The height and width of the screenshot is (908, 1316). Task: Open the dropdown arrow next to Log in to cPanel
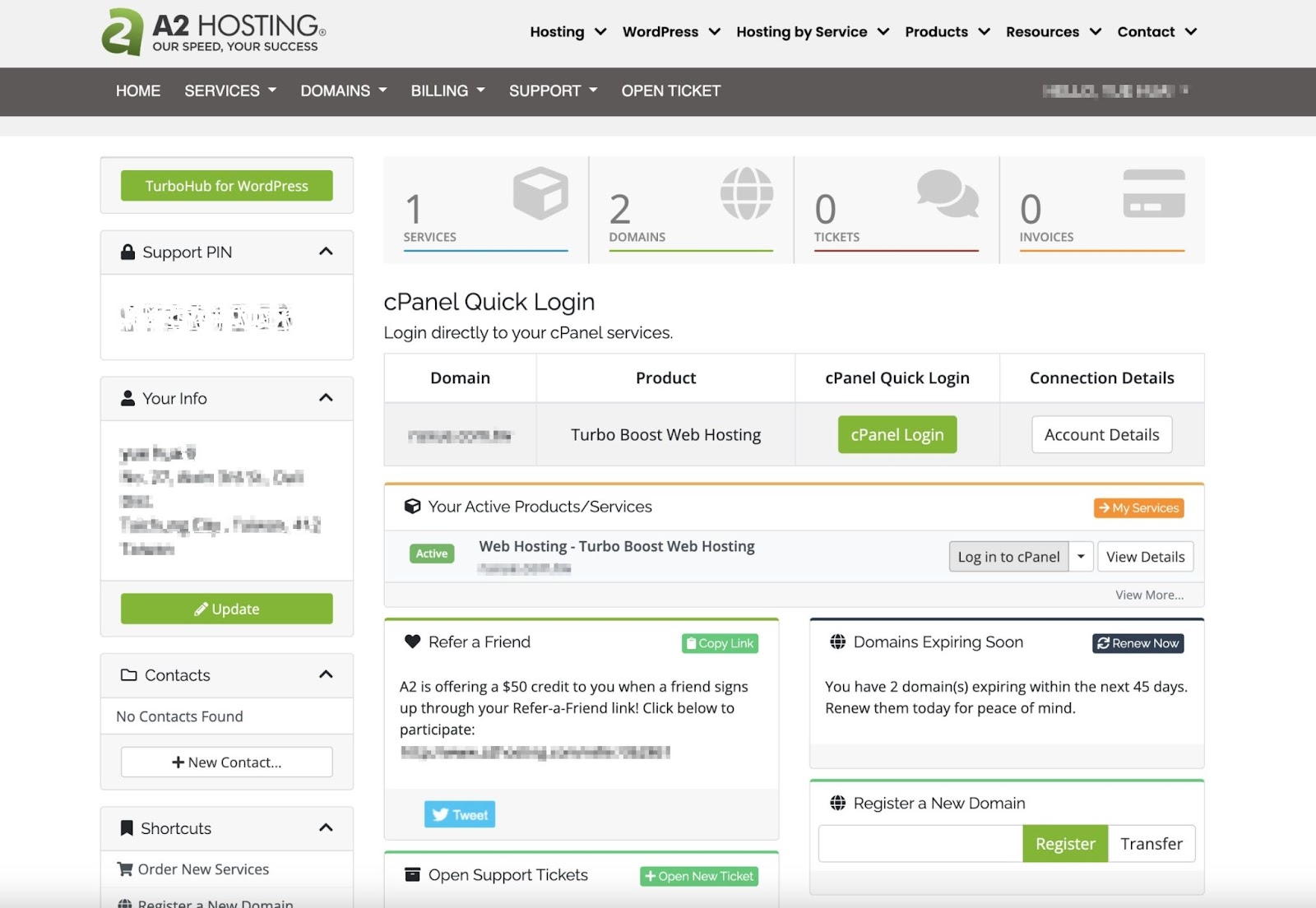point(1082,557)
